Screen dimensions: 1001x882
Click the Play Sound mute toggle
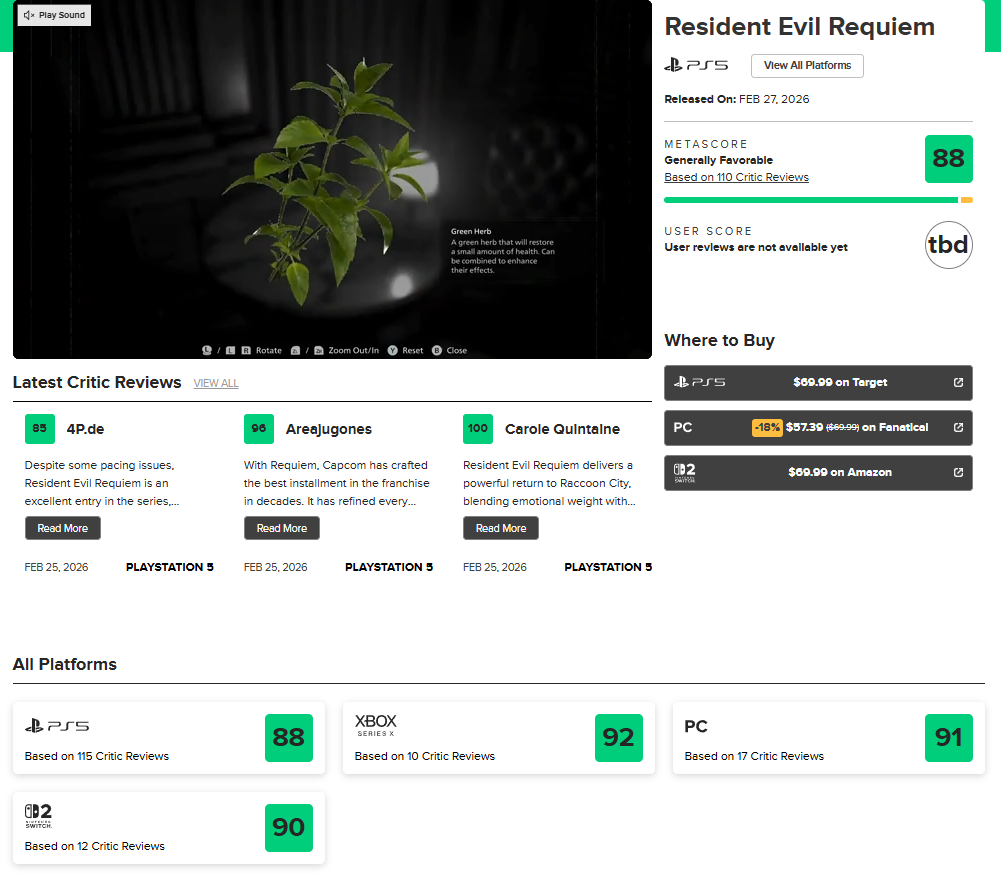(x=54, y=15)
